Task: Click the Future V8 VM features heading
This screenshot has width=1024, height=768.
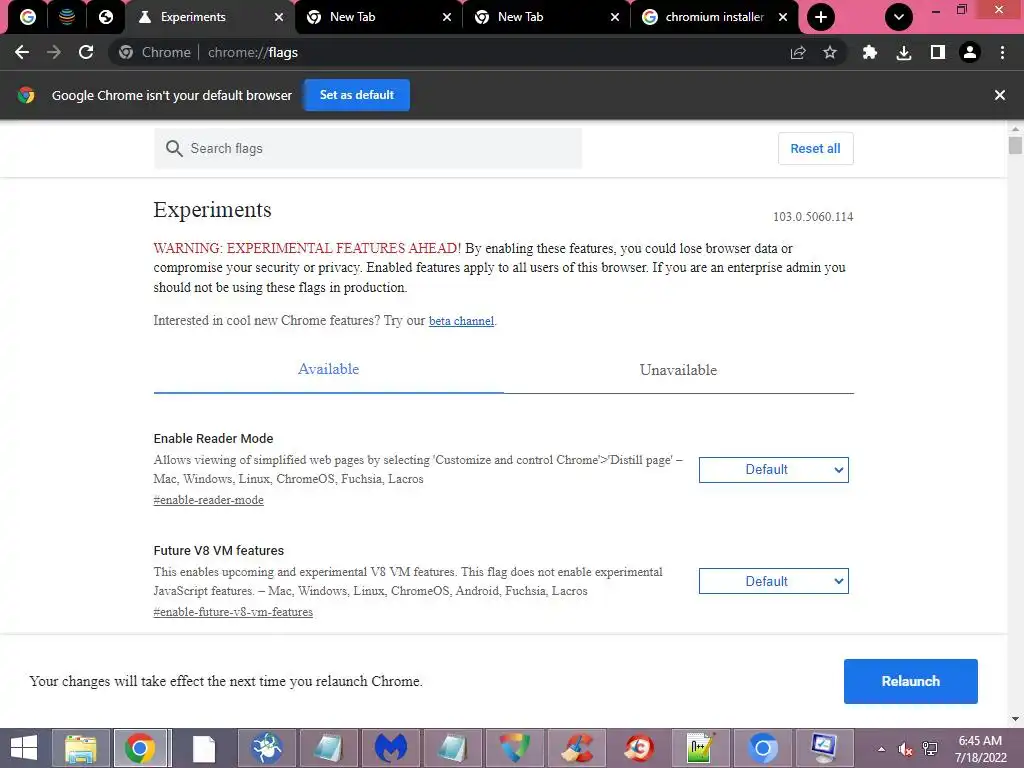Action: [x=218, y=551]
